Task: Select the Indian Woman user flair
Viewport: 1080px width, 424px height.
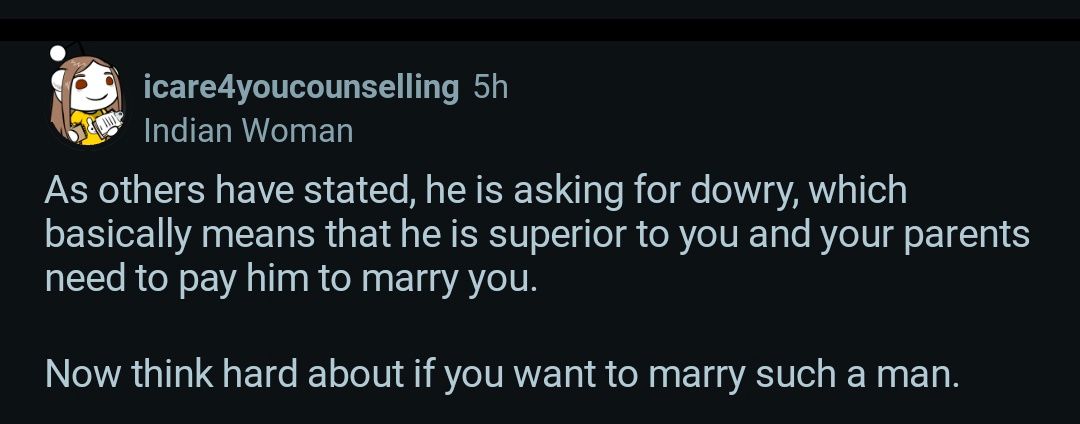Action: click(249, 130)
